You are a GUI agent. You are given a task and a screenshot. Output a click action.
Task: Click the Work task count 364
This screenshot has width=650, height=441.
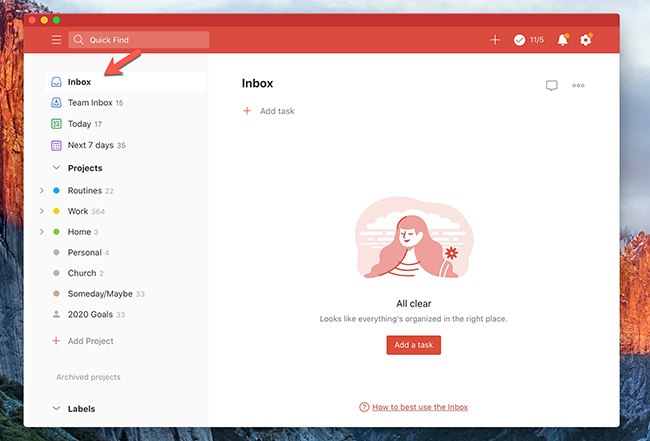click(x=98, y=211)
